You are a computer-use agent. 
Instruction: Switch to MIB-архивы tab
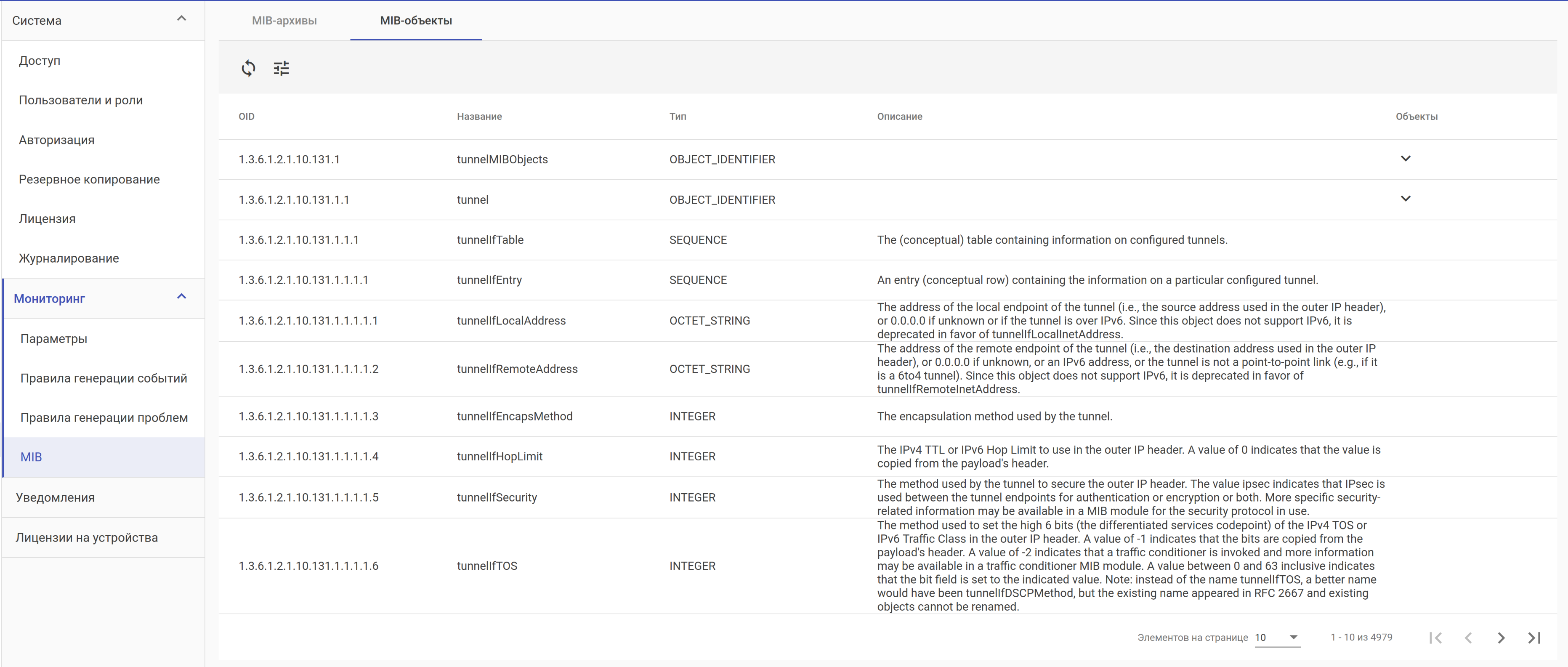[284, 21]
